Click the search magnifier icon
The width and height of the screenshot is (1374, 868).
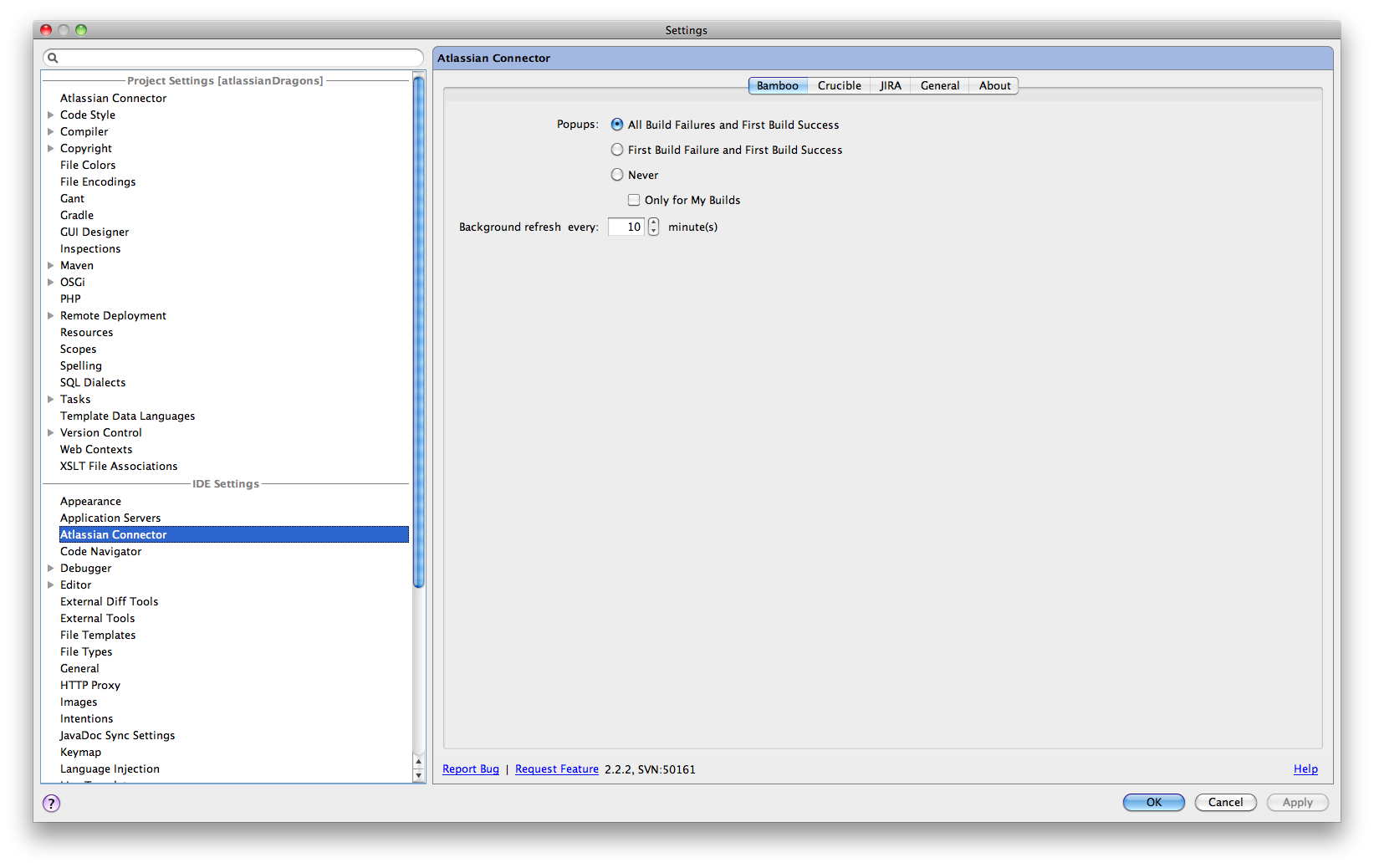click(53, 58)
